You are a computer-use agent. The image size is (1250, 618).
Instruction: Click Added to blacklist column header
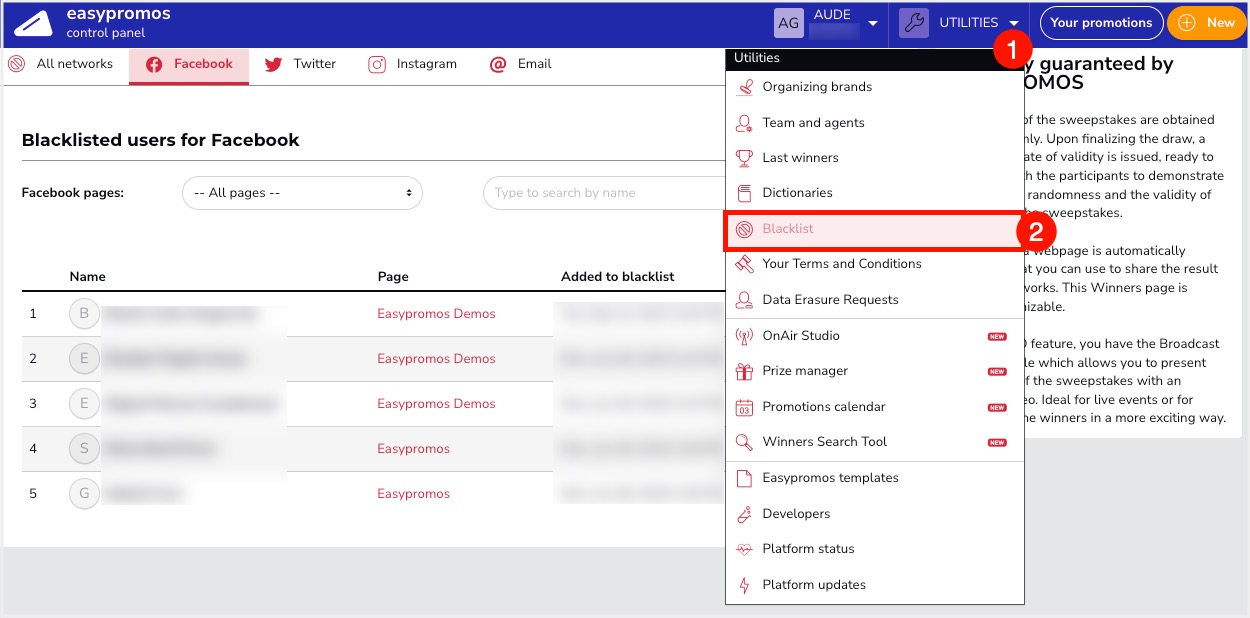point(618,277)
